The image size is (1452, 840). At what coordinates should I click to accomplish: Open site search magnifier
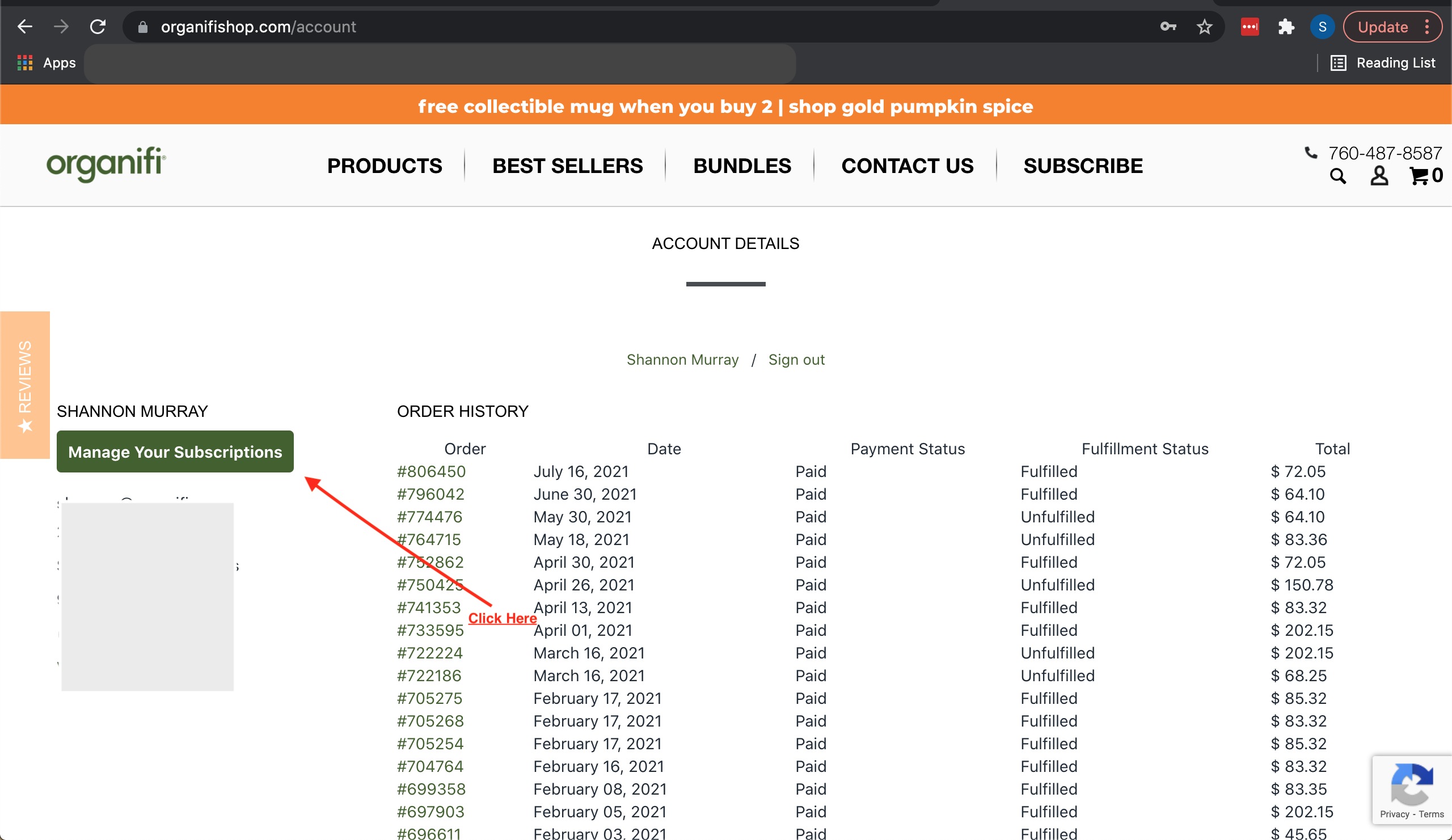(x=1338, y=176)
